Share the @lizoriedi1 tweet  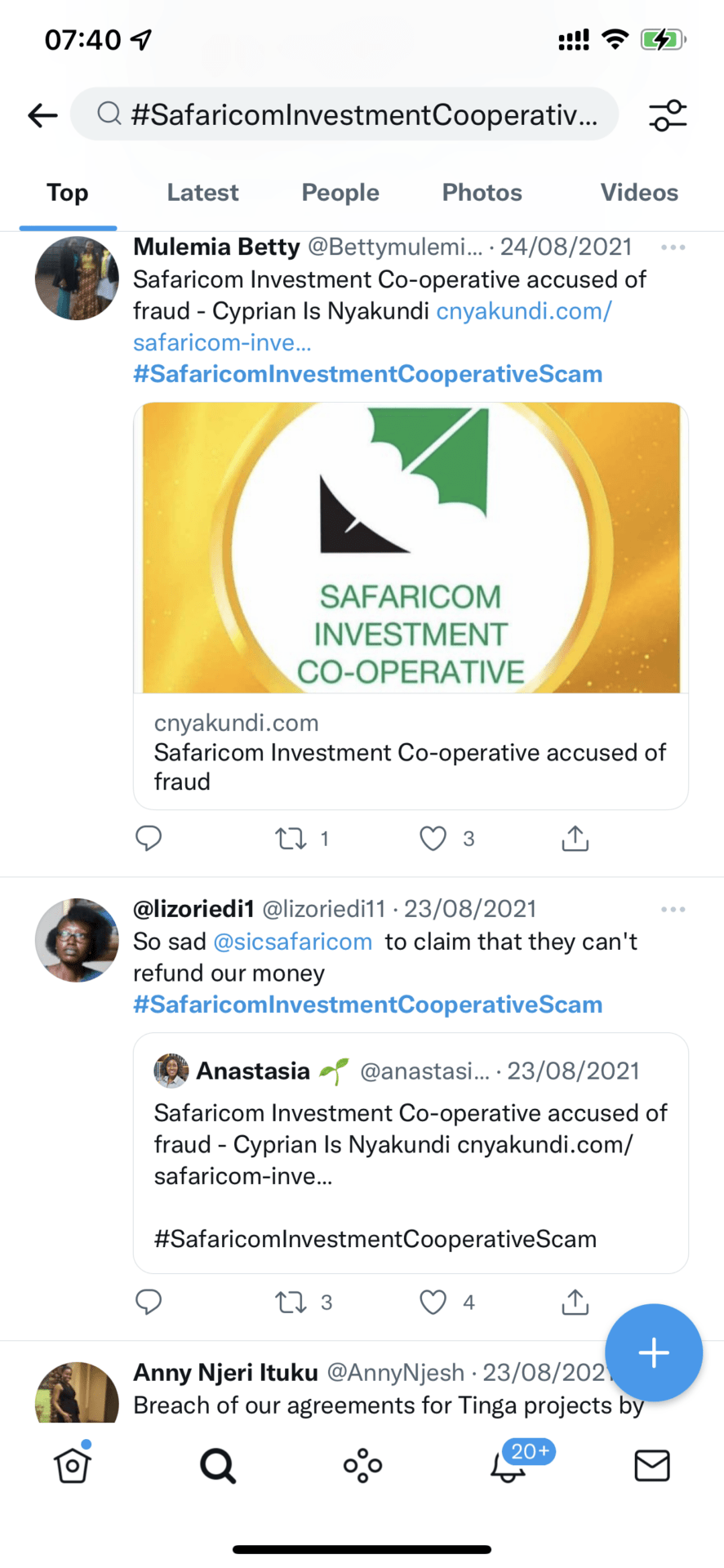coord(575,1303)
